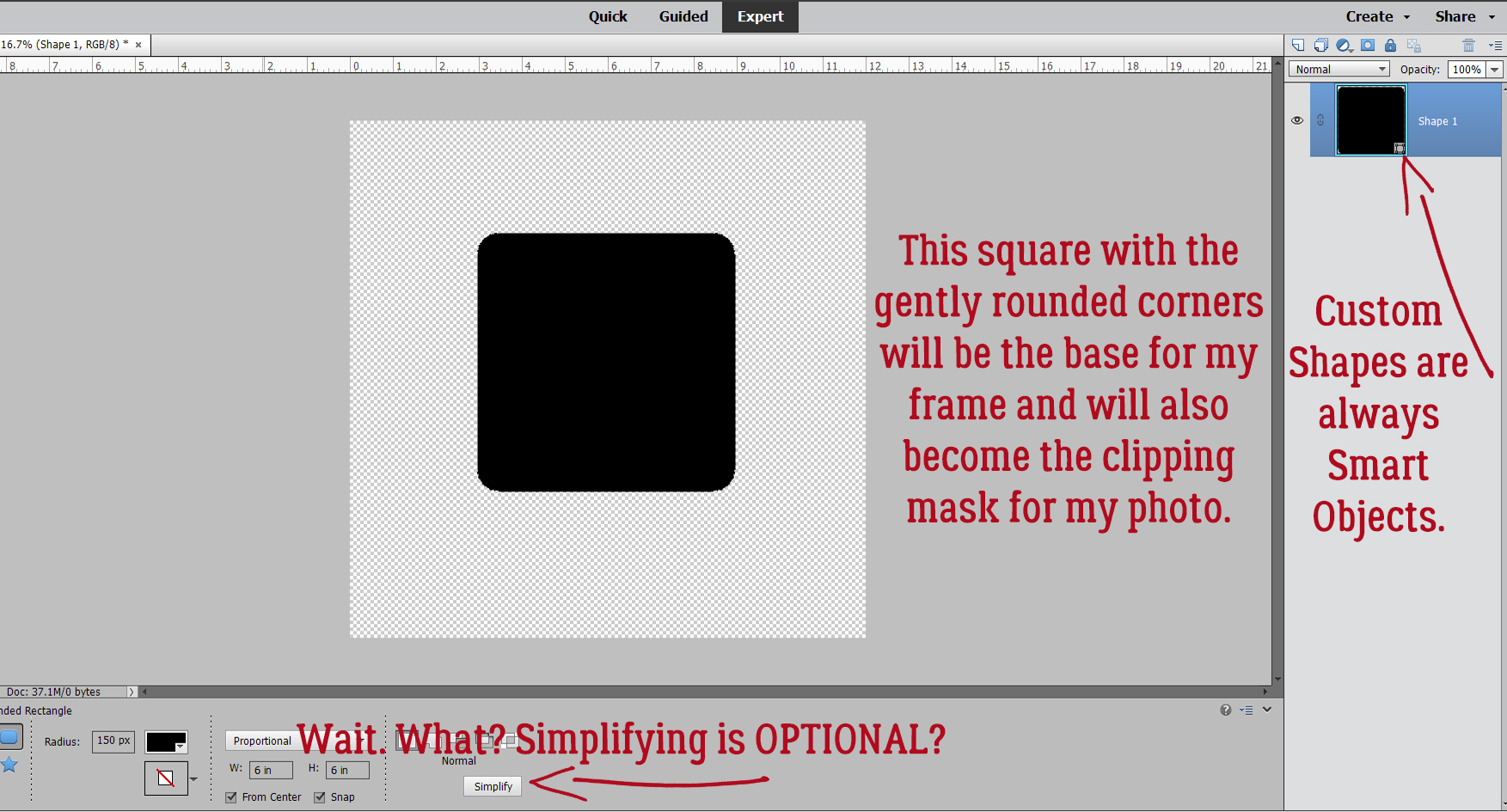Click the Radius input field
The height and width of the screenshot is (812, 1507).
point(113,741)
